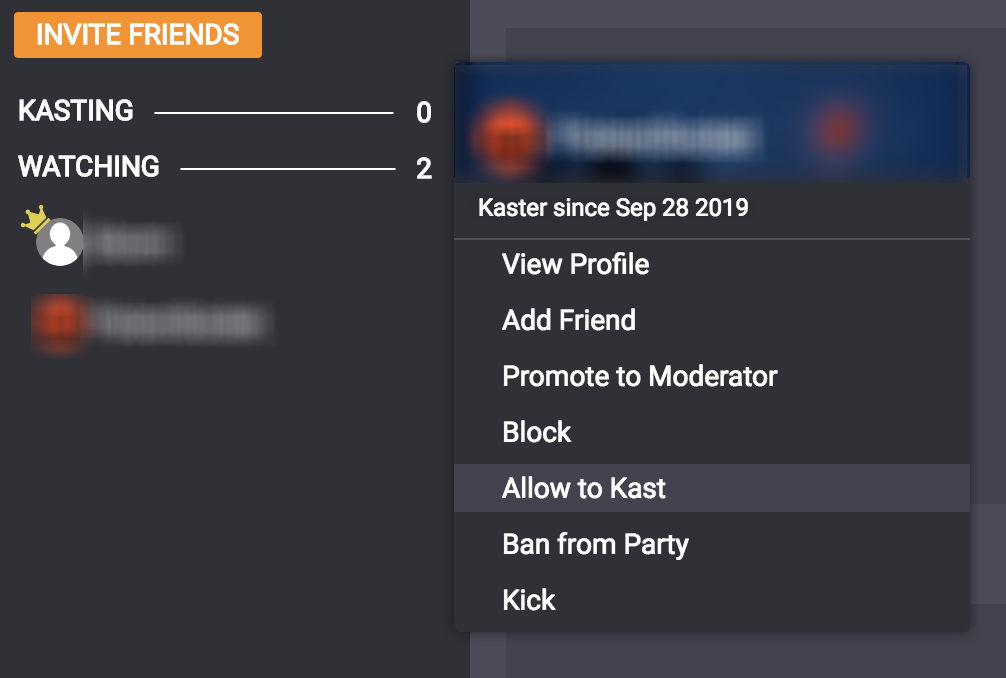Click the gold crown host icon
1006x678 pixels.
tap(35, 218)
